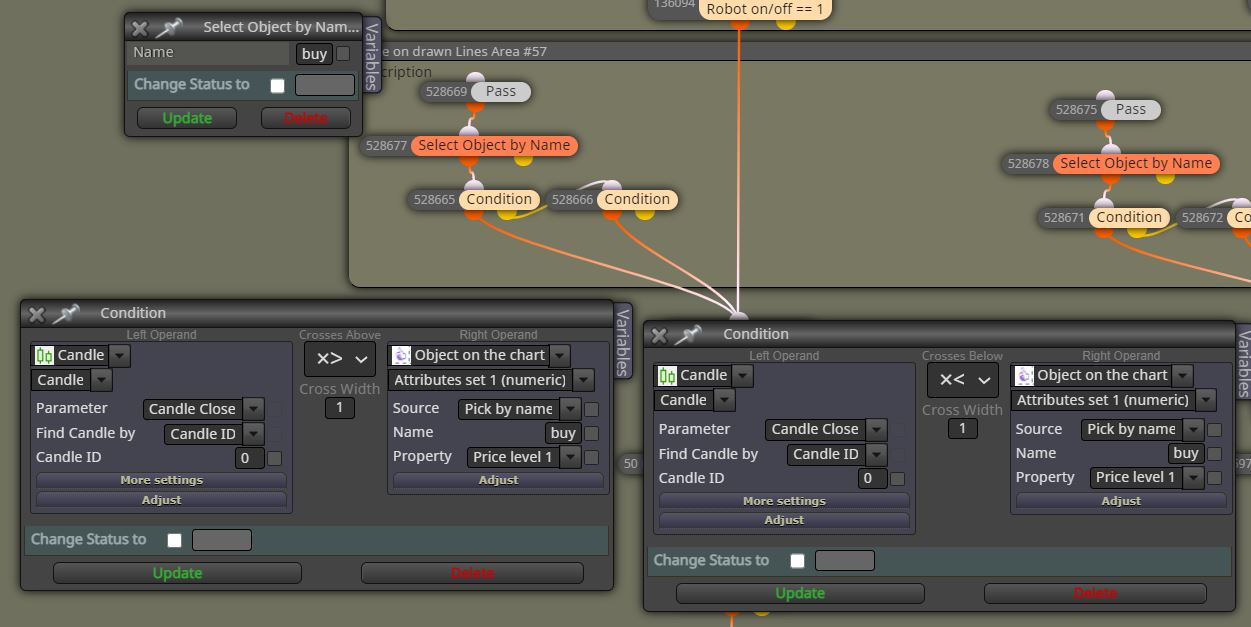Select block 528677 Select Object by Name

pyautogui.click(x=494, y=145)
